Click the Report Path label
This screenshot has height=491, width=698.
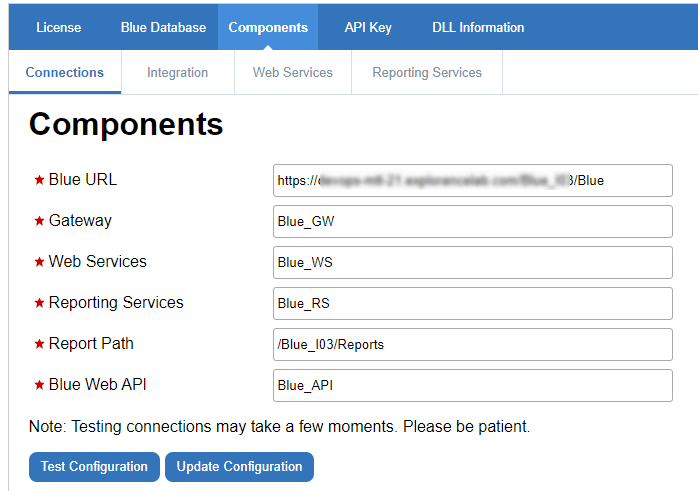[x=91, y=343]
